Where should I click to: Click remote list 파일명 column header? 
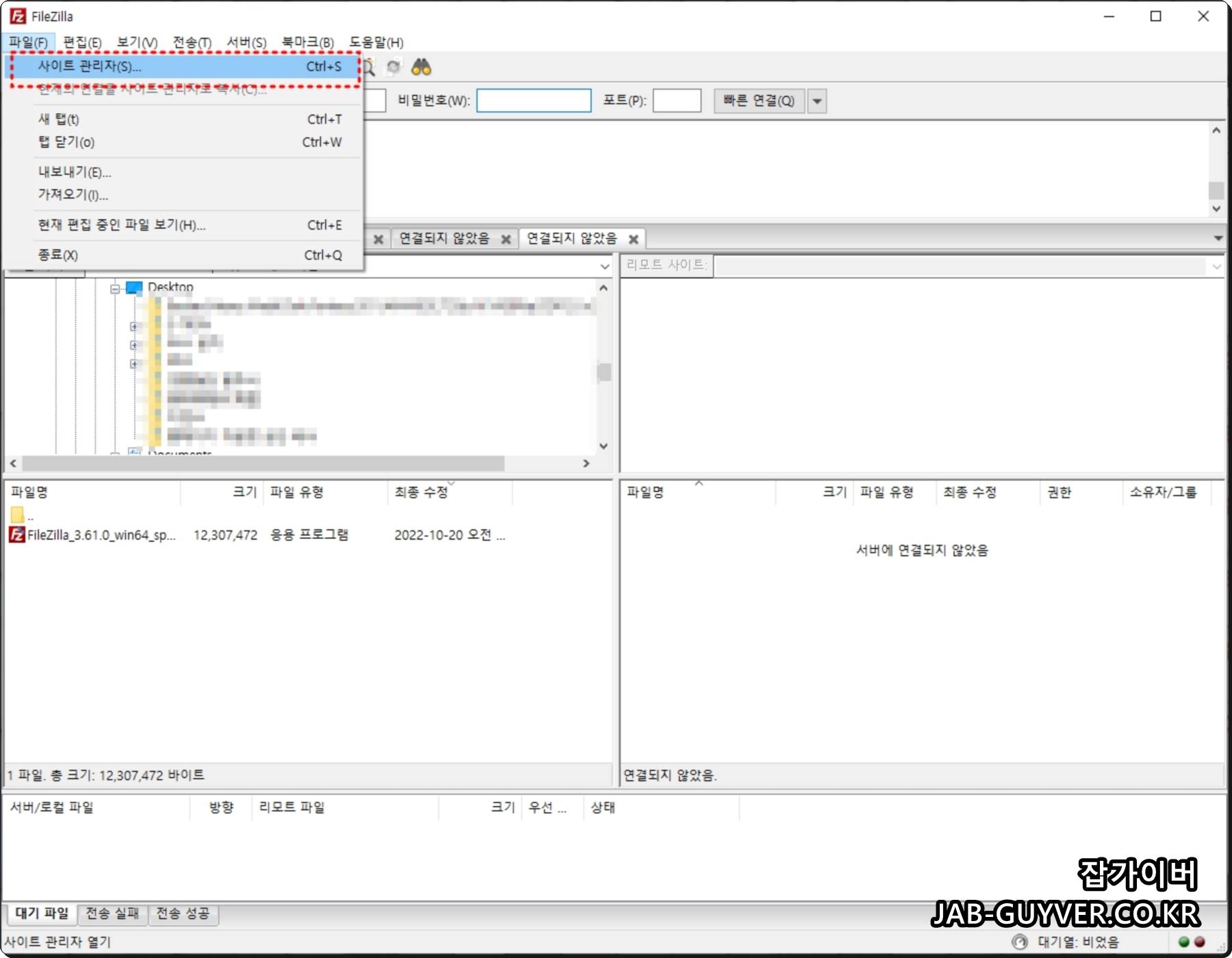click(698, 492)
